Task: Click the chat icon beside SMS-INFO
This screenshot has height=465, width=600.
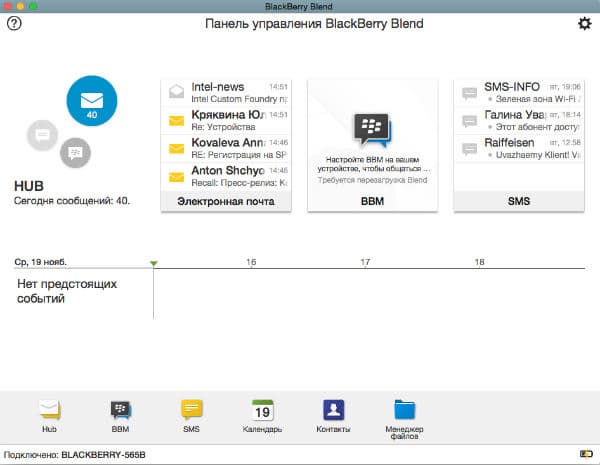Action: [x=470, y=93]
